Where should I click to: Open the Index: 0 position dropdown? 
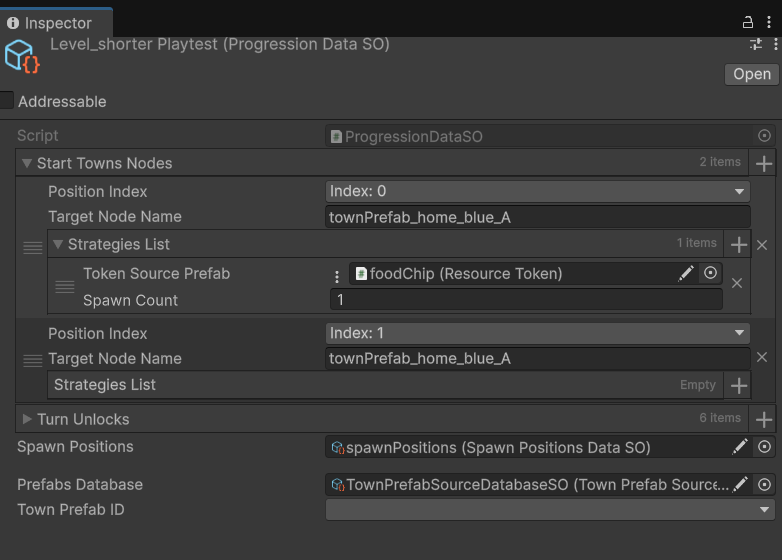(x=538, y=191)
